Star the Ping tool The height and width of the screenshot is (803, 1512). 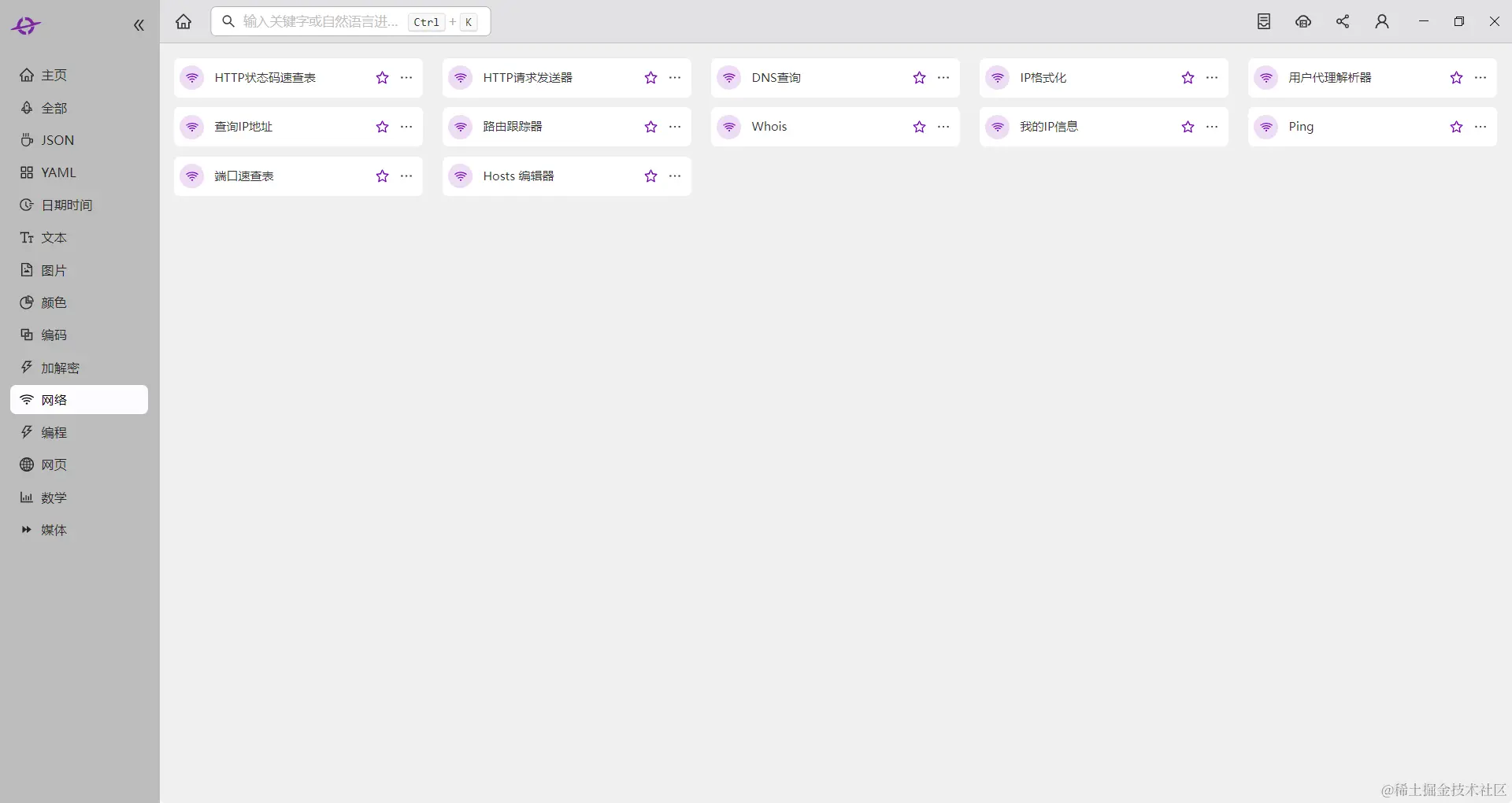(x=1455, y=126)
